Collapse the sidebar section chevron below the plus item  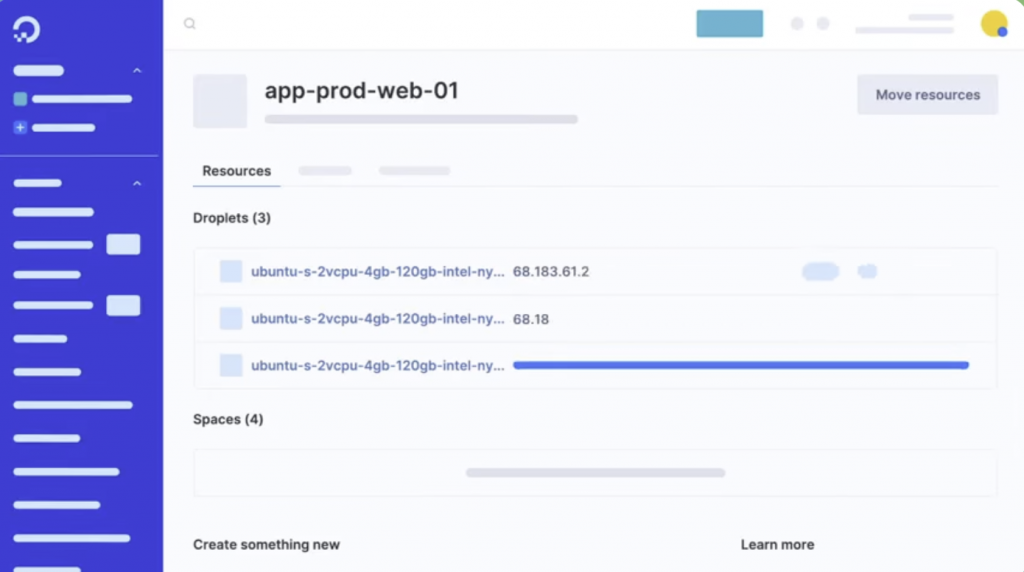click(x=137, y=184)
